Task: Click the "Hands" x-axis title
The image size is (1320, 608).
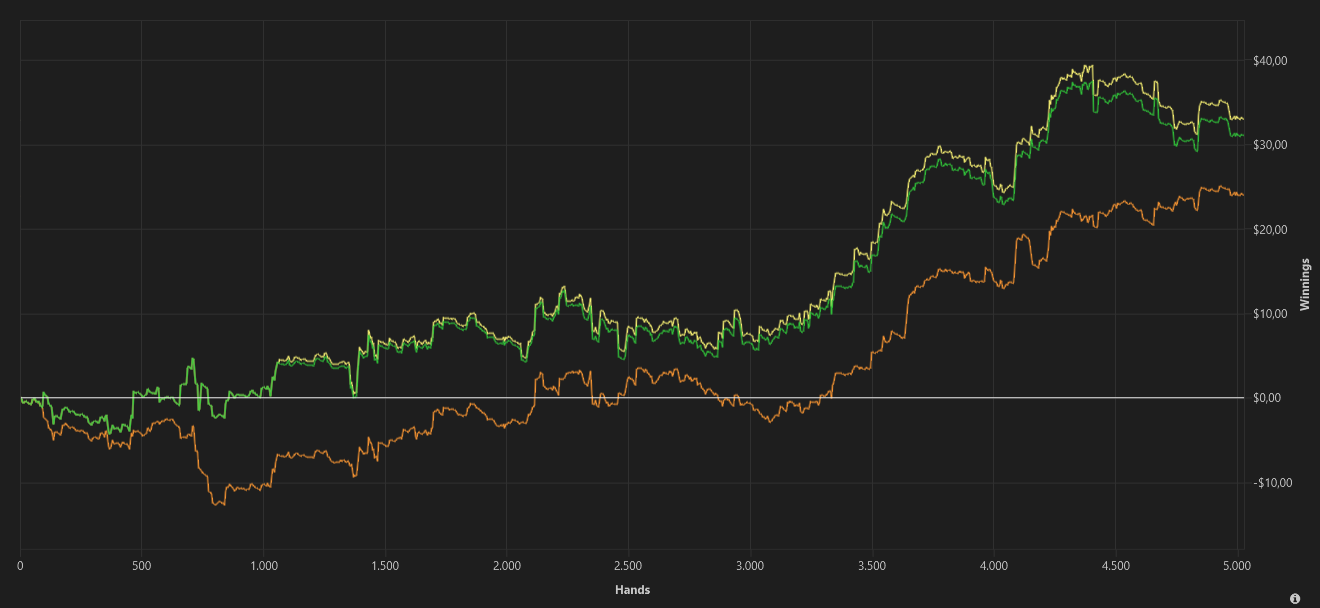Action: [x=632, y=590]
